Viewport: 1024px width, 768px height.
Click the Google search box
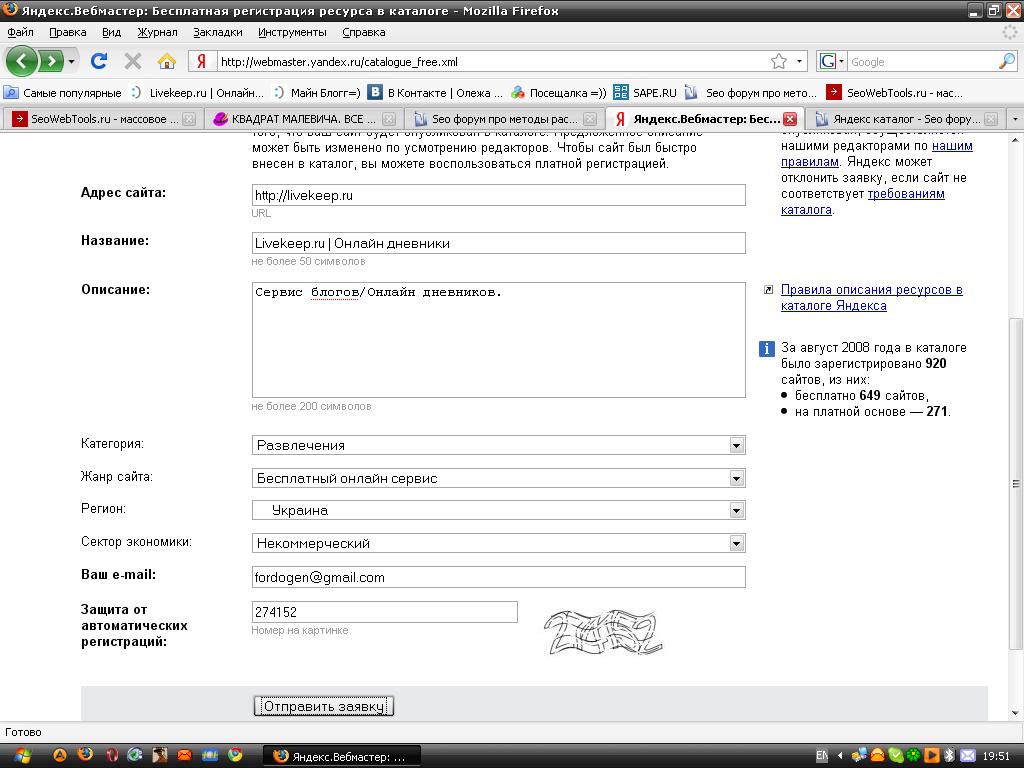click(x=923, y=61)
